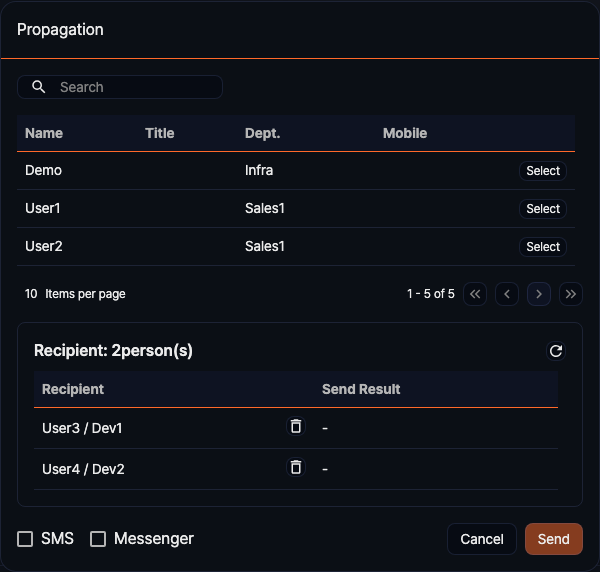Refresh the recipient list
The width and height of the screenshot is (600, 572).
[556, 351]
